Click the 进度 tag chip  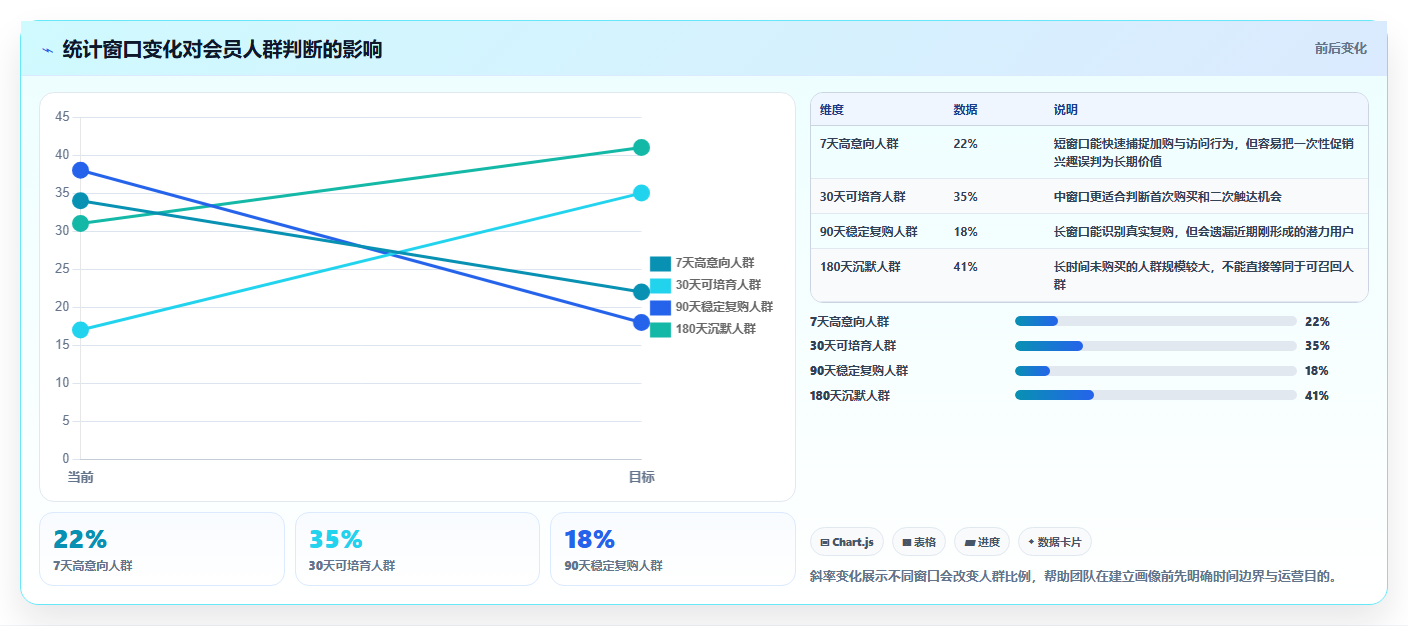[982, 542]
